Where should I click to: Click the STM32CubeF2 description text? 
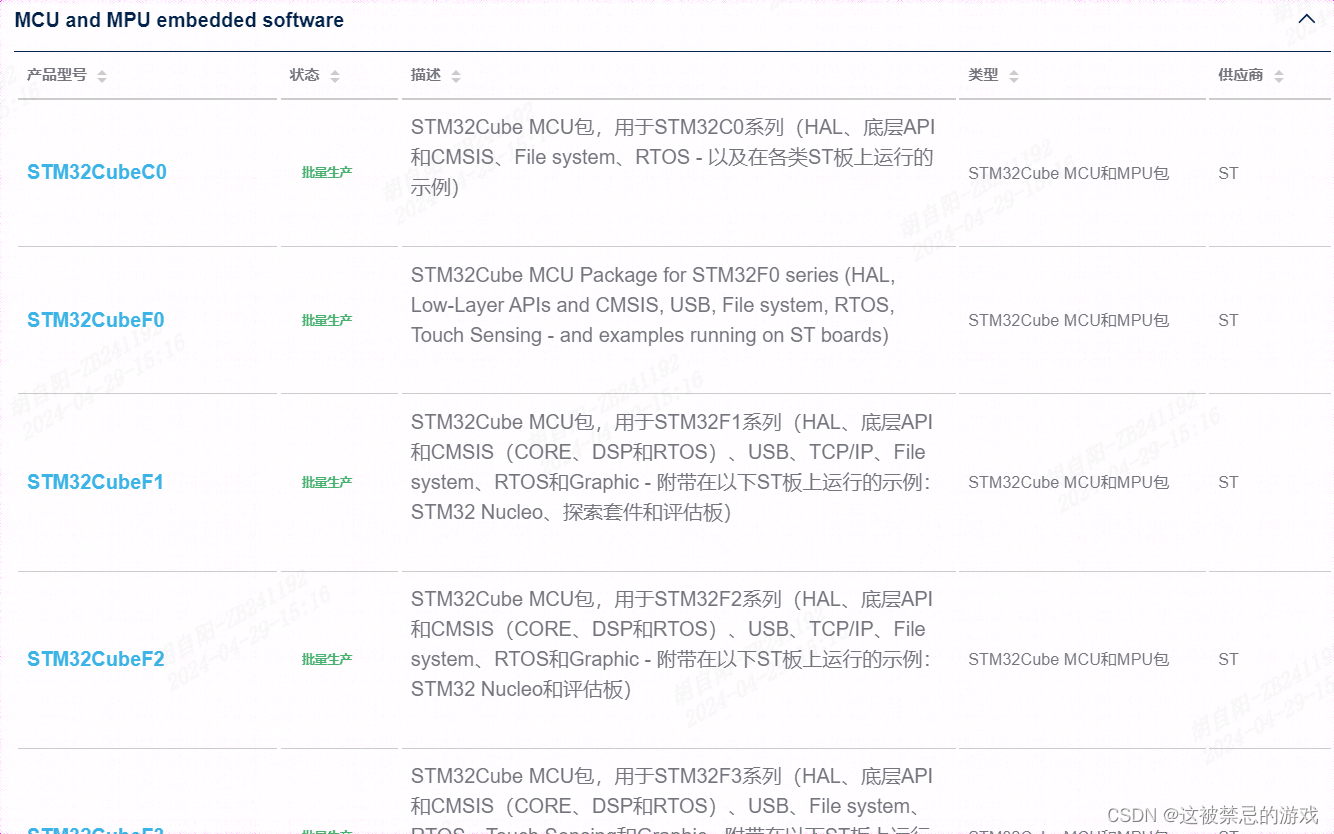(672, 644)
